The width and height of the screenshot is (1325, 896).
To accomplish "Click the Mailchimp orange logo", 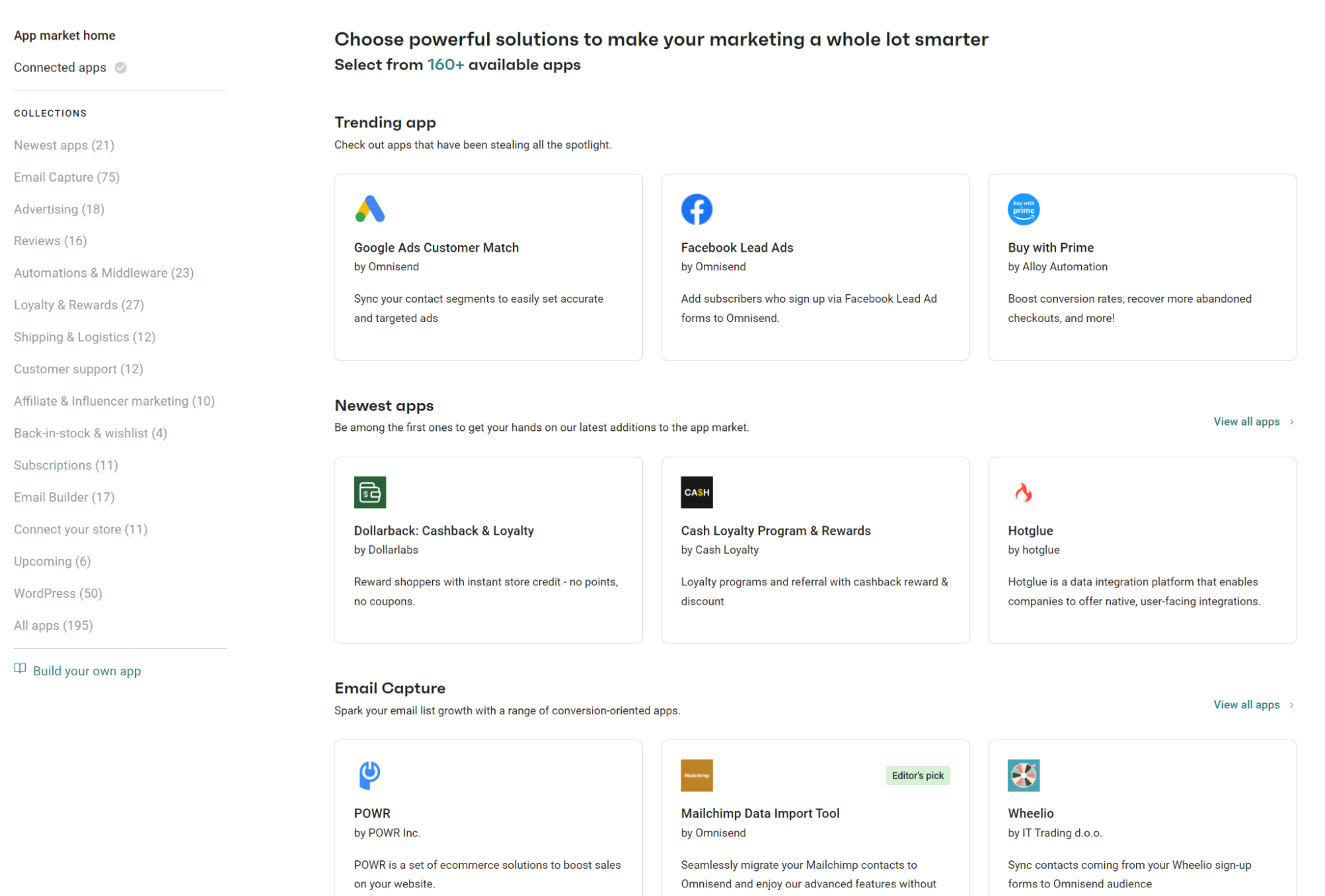I will (x=696, y=775).
